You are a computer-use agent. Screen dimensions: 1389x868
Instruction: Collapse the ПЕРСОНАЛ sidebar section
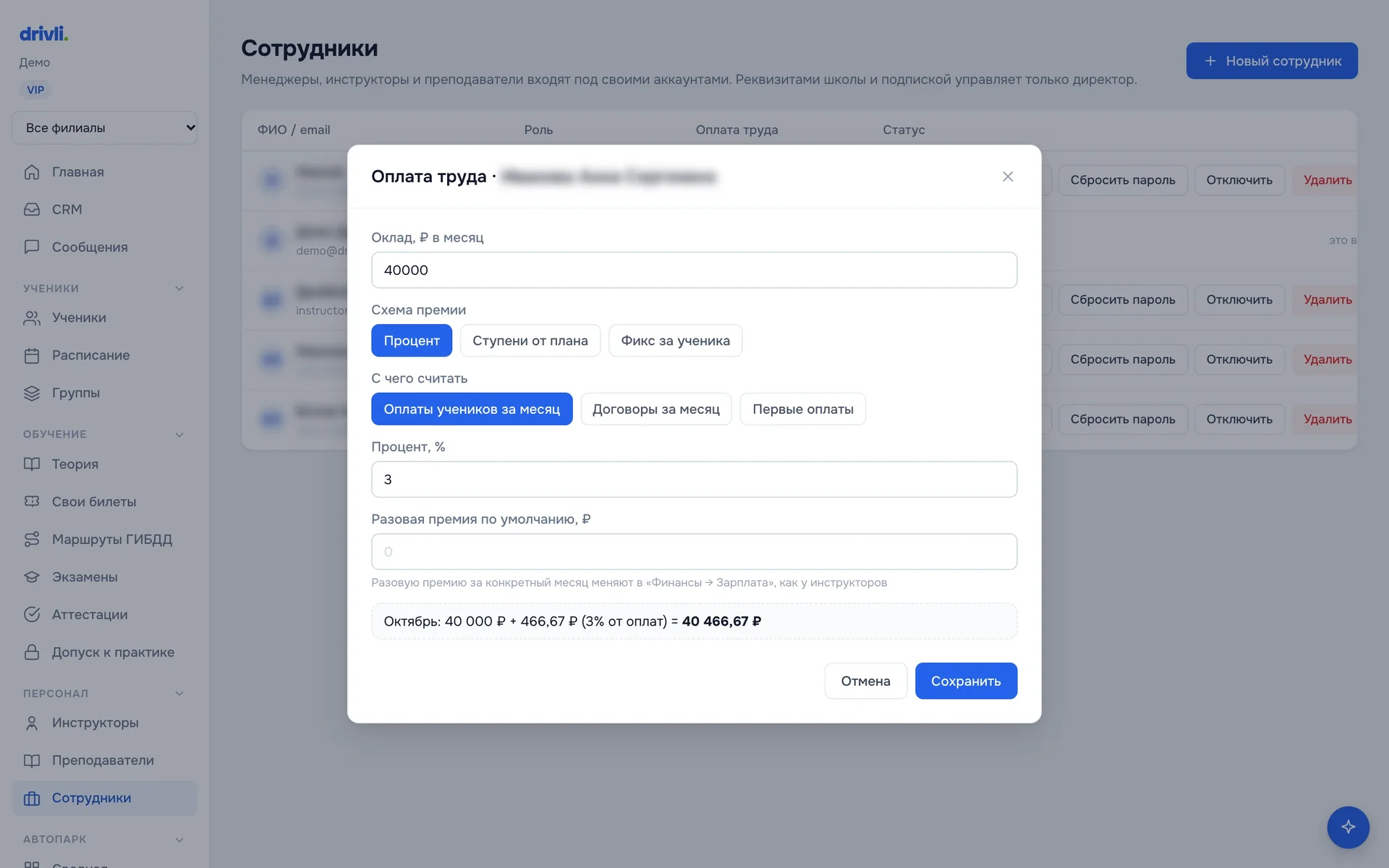tap(179, 694)
